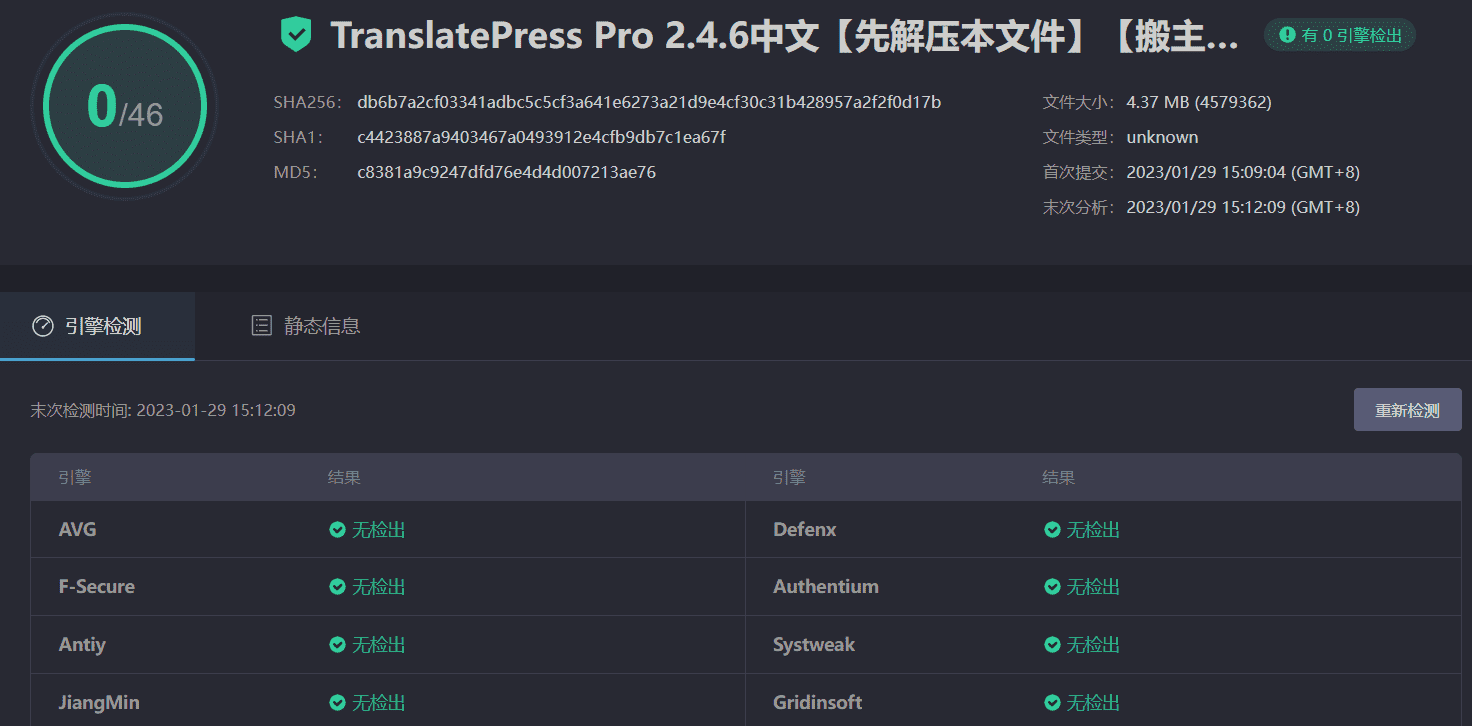Click the exclamation icon in the 有 0 引擎检出 badge
The image size is (1472, 726).
1287,35
